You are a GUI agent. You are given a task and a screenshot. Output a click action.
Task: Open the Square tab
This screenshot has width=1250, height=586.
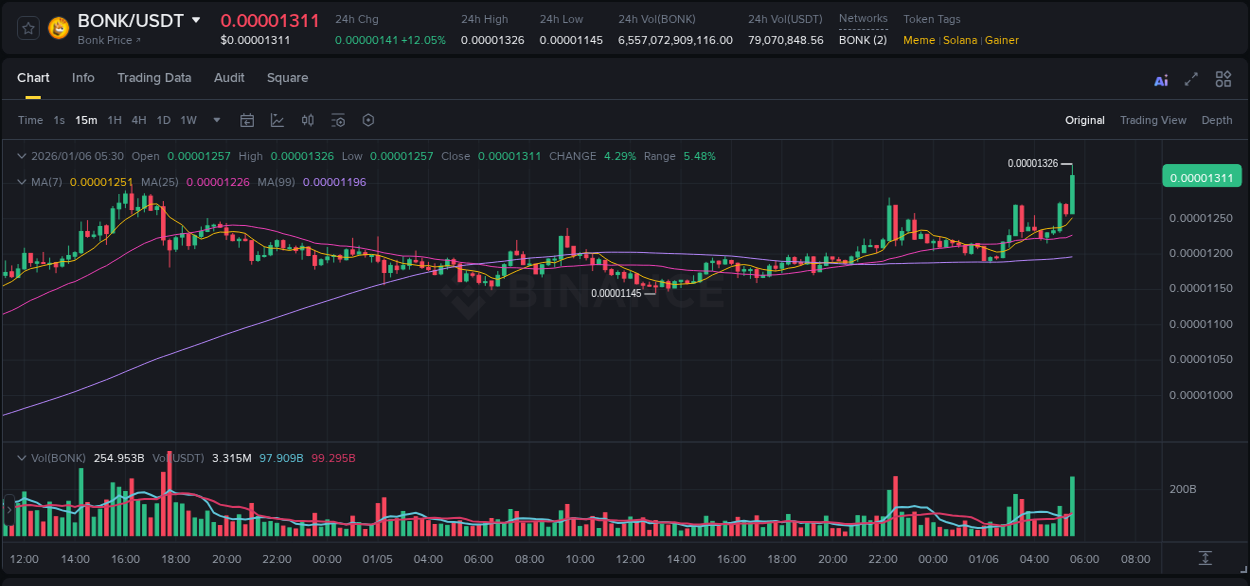pyautogui.click(x=287, y=78)
